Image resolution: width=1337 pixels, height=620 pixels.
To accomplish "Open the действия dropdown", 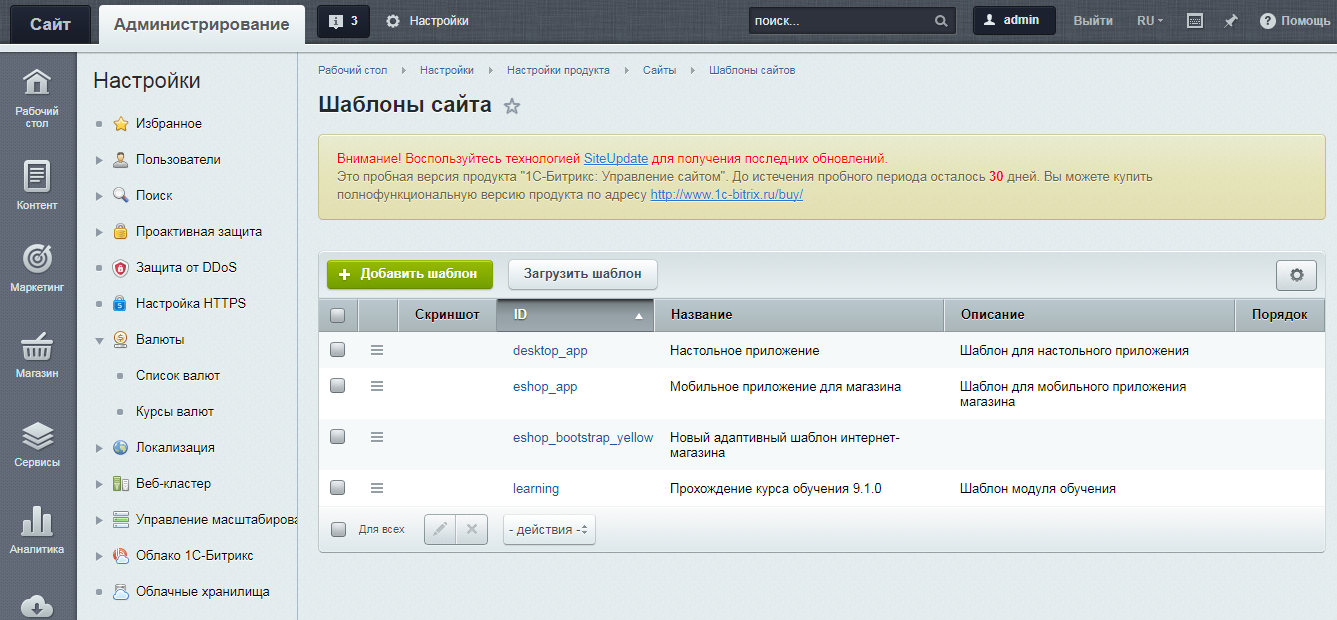I will pyautogui.click(x=549, y=530).
